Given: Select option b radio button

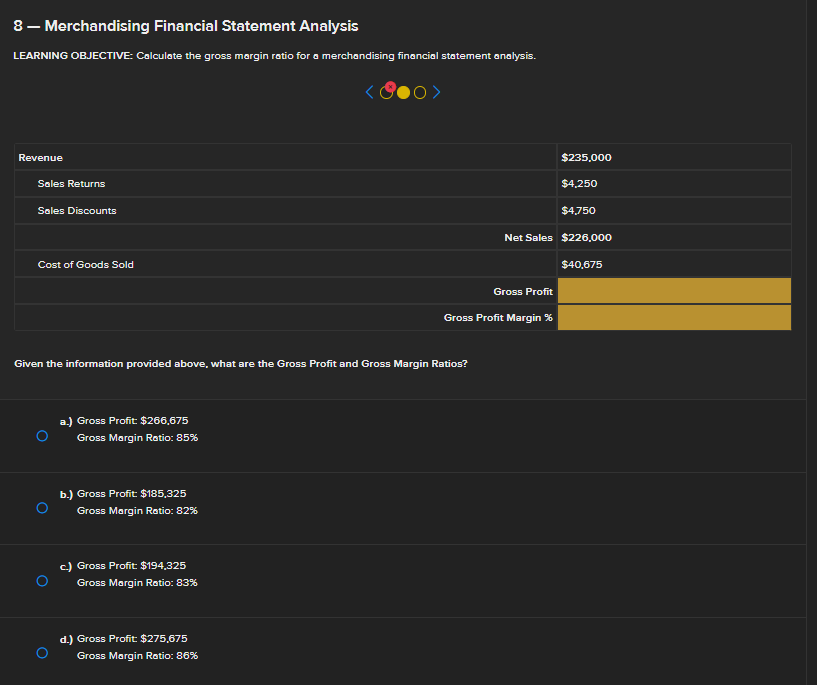Looking at the screenshot, I should [41, 508].
